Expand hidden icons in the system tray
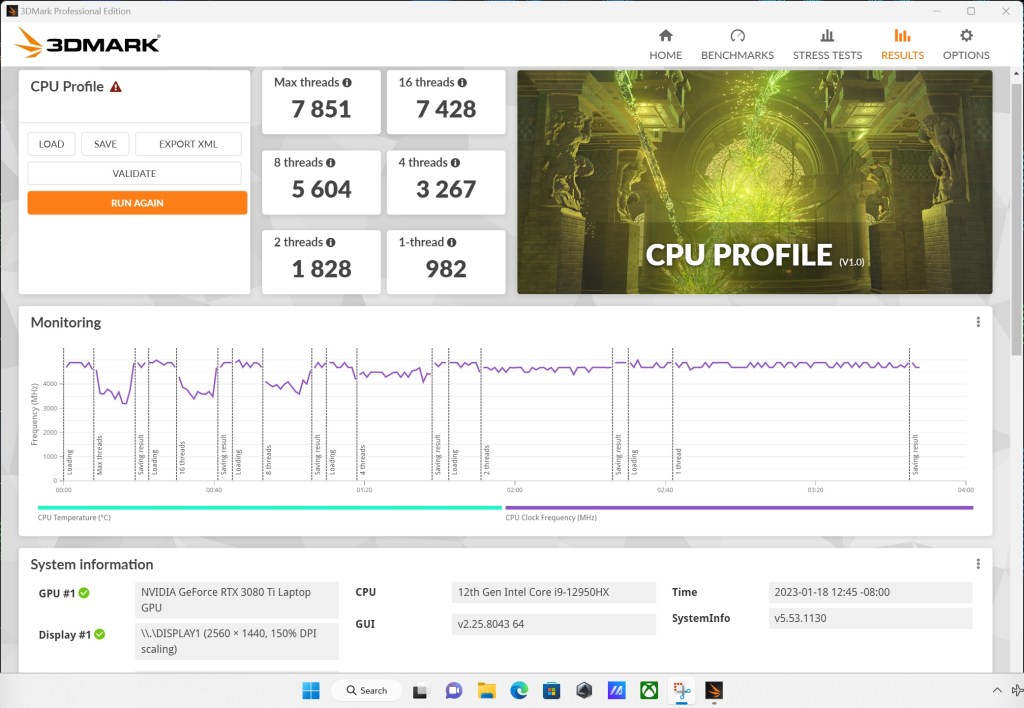This screenshot has width=1024, height=708. click(997, 690)
